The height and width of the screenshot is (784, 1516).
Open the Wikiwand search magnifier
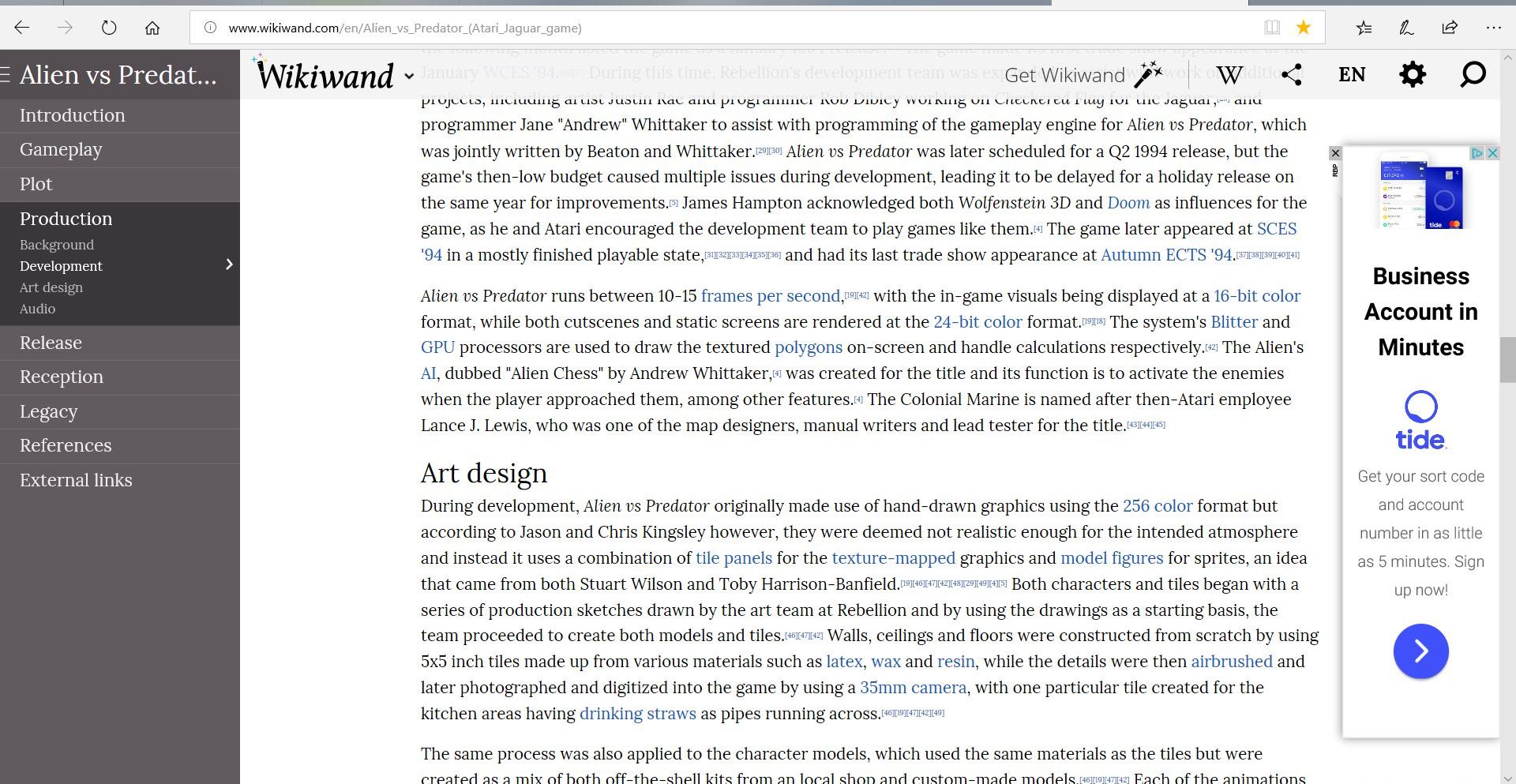click(1473, 75)
